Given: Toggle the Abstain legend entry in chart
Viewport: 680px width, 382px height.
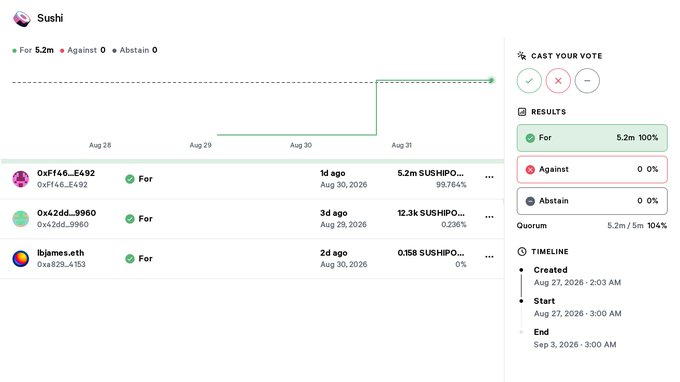Looking at the screenshot, I should [134, 50].
